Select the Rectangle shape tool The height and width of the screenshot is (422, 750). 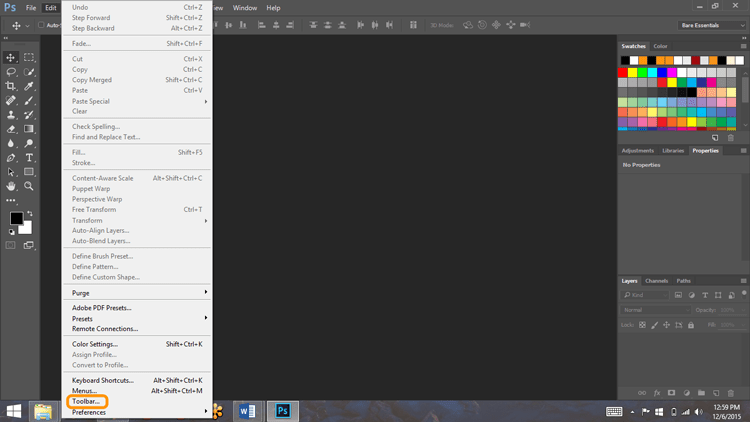29,172
